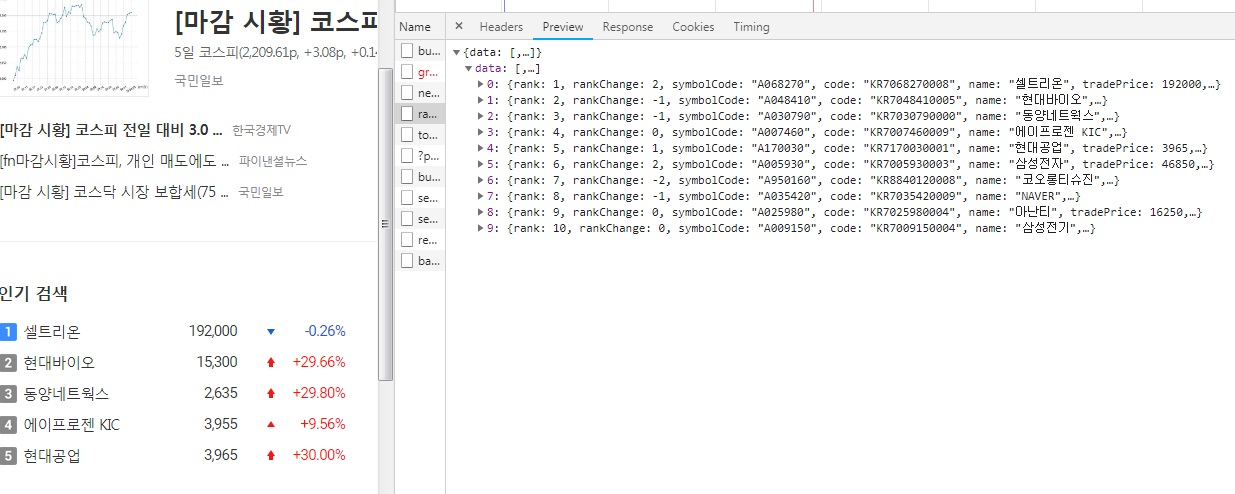The width and height of the screenshot is (1235, 494).
Task: Open the Timing tab
Action: click(x=751, y=27)
